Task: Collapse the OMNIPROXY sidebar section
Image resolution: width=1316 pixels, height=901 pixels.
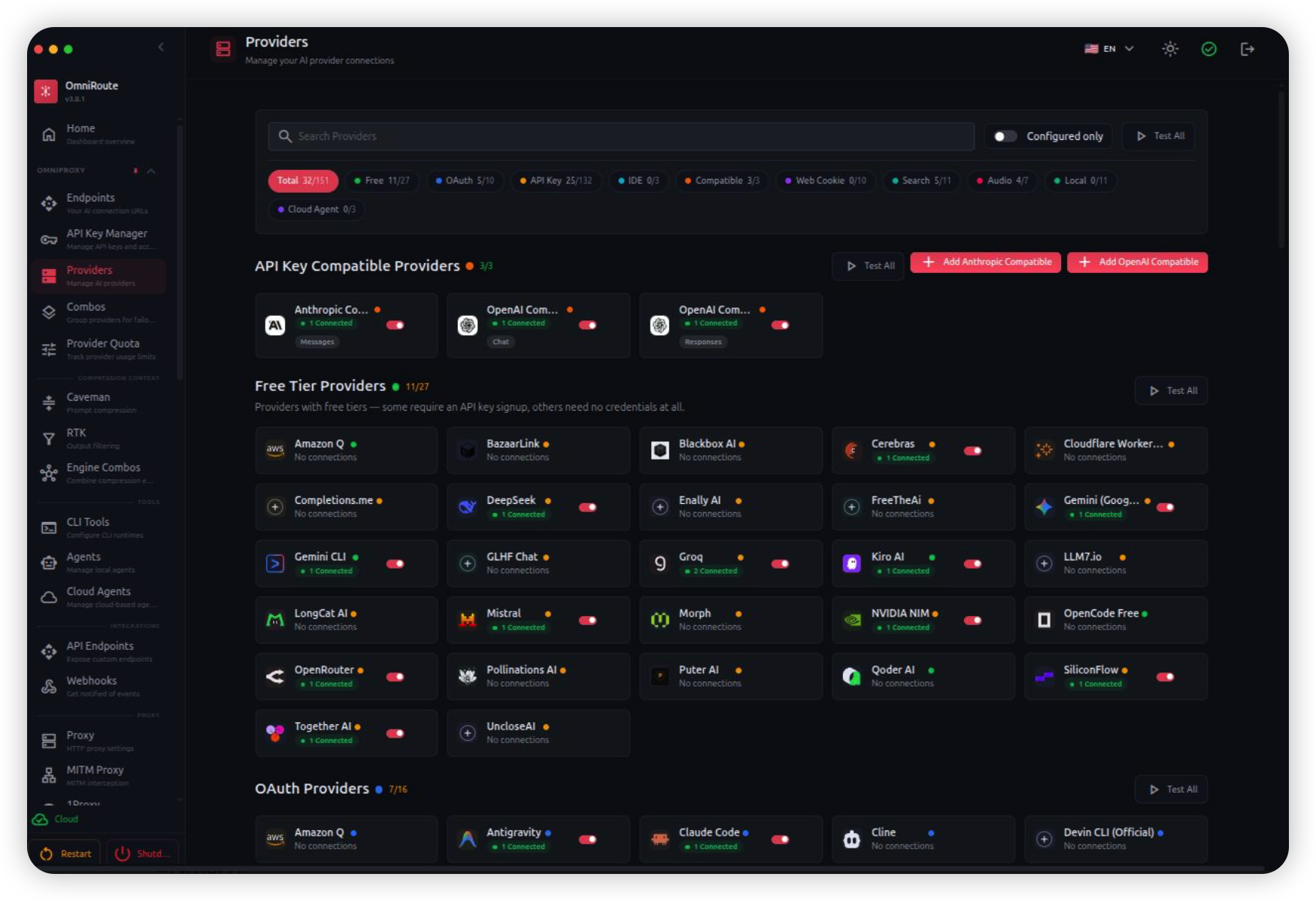Action: (151, 171)
